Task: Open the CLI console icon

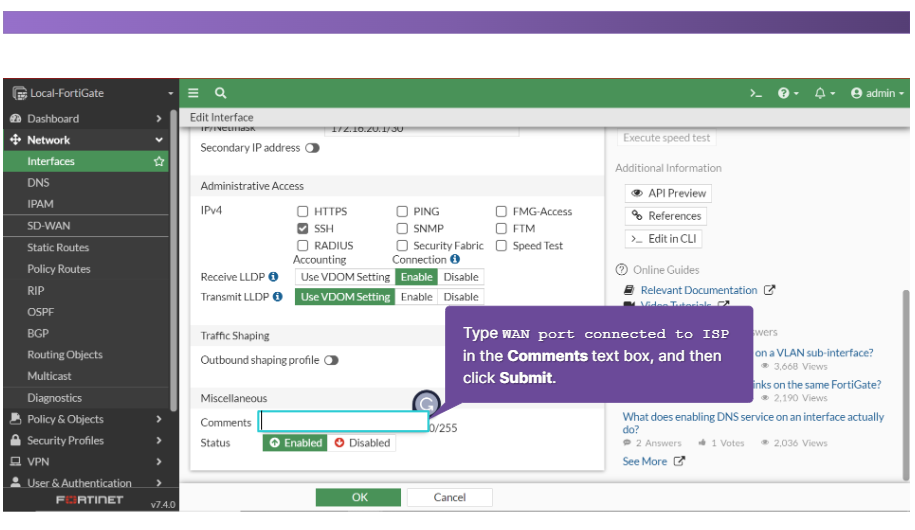Action: (756, 93)
